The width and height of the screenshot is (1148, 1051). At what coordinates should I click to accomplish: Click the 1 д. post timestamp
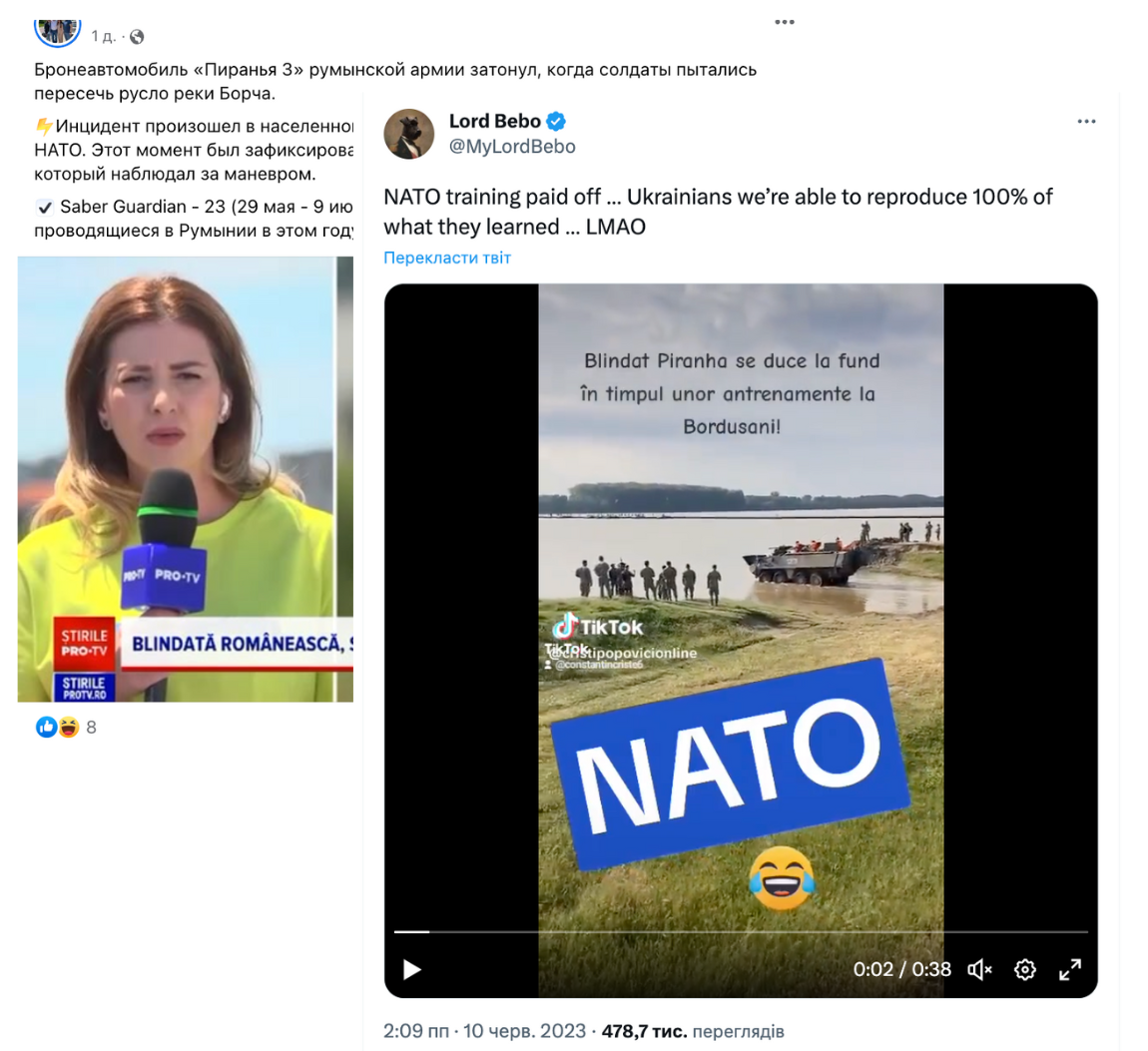pyautogui.click(x=103, y=37)
